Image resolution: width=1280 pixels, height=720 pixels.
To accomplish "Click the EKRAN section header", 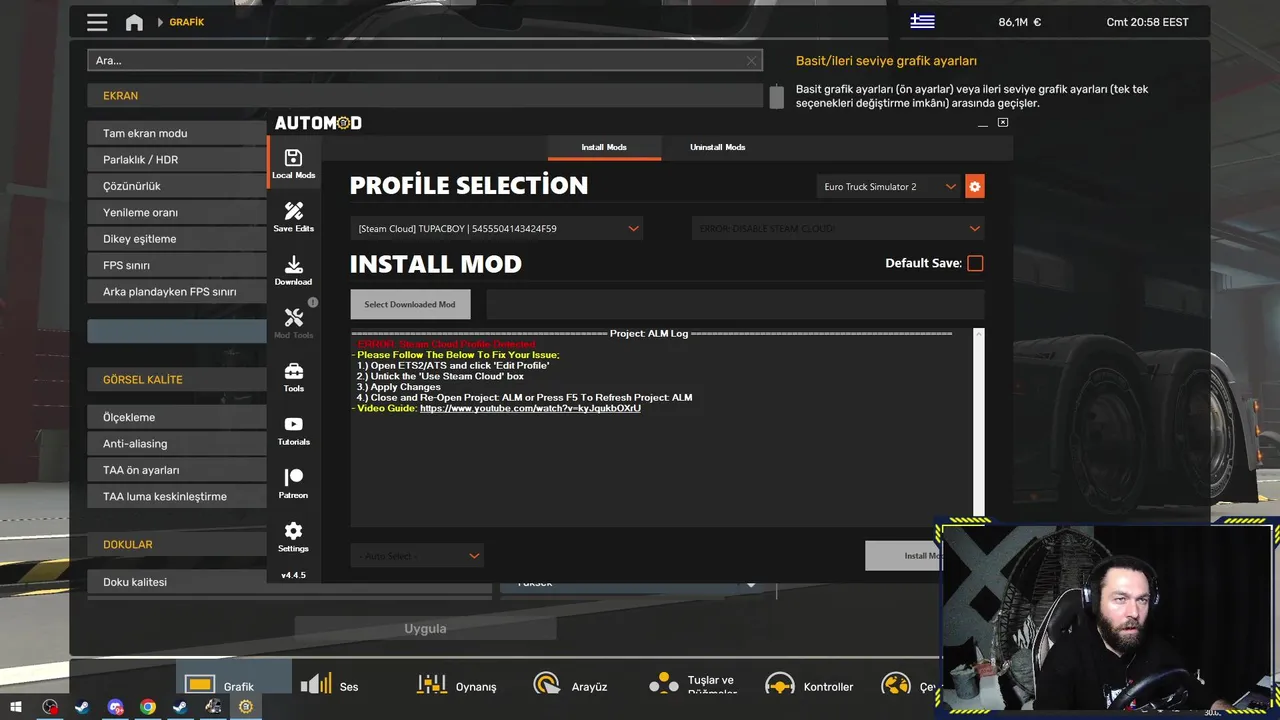I will pos(425,96).
